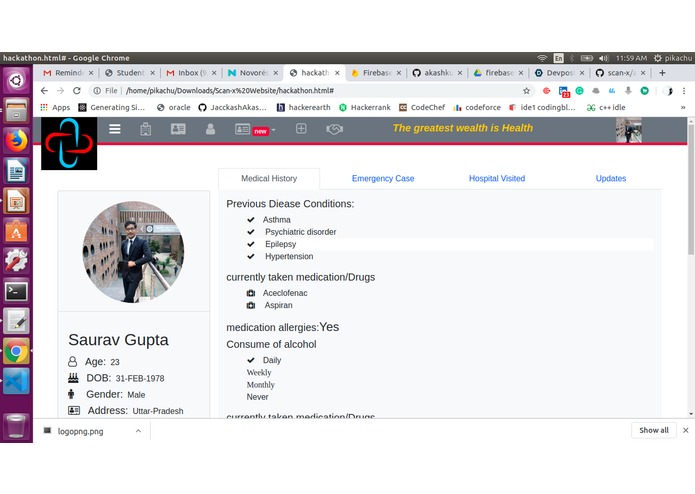
Task: Switch to Medical History tab
Action: pos(269,179)
